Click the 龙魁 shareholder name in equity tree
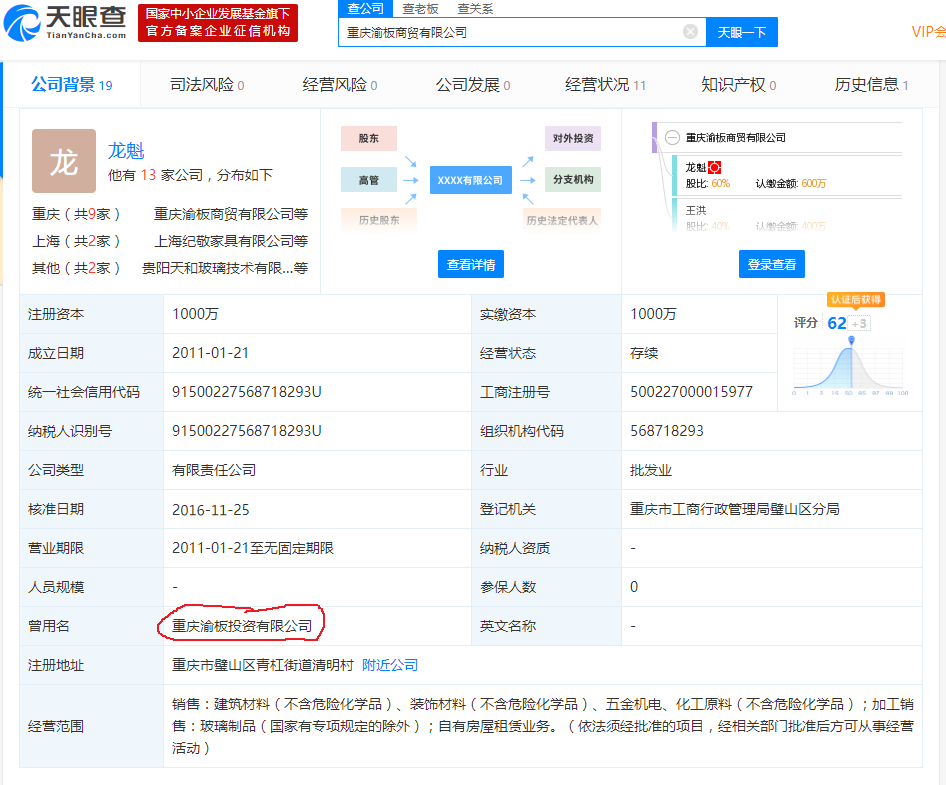This screenshot has height=785, width=946. point(696,167)
